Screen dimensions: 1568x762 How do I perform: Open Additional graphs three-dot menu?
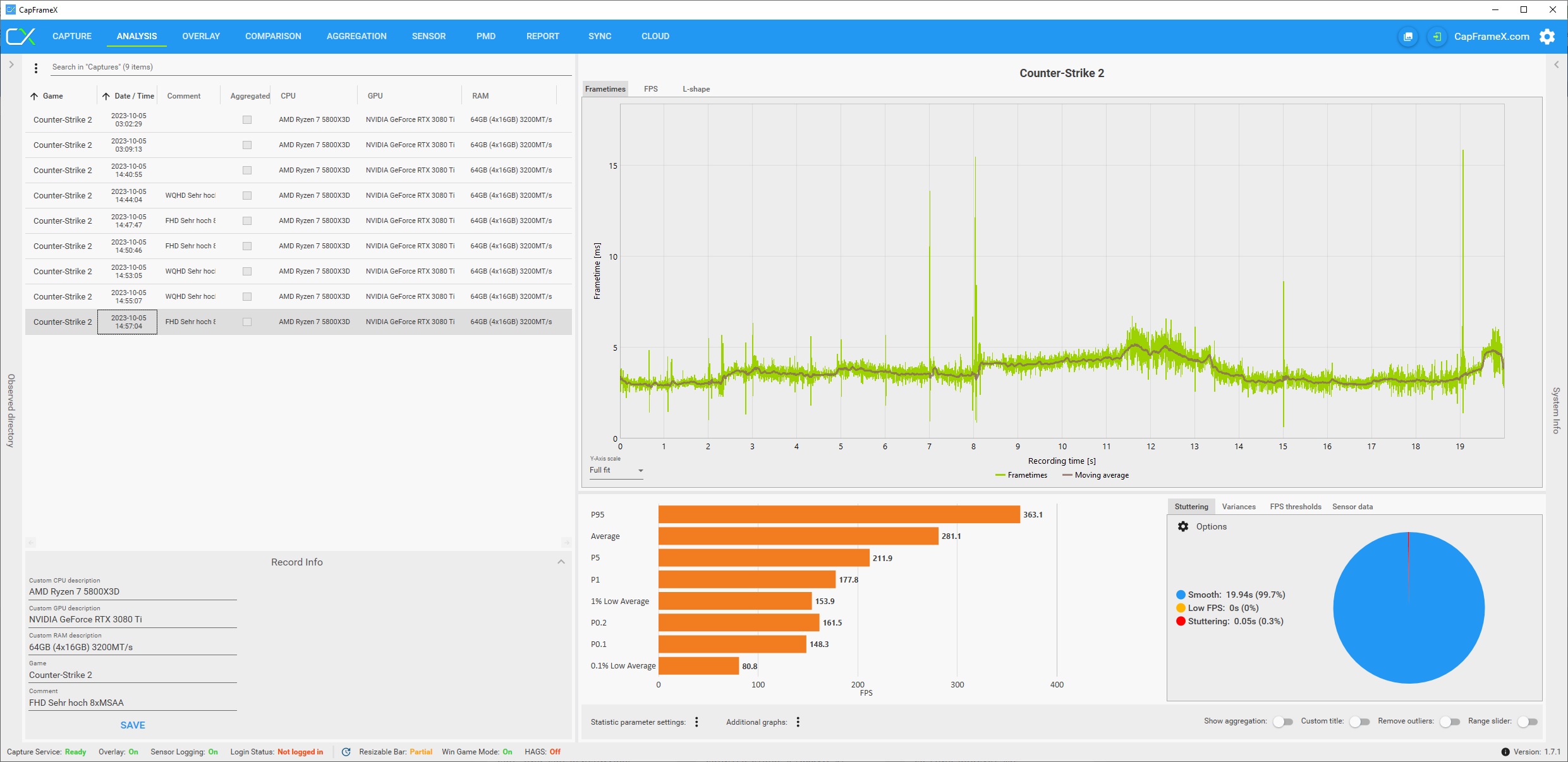[x=798, y=722]
